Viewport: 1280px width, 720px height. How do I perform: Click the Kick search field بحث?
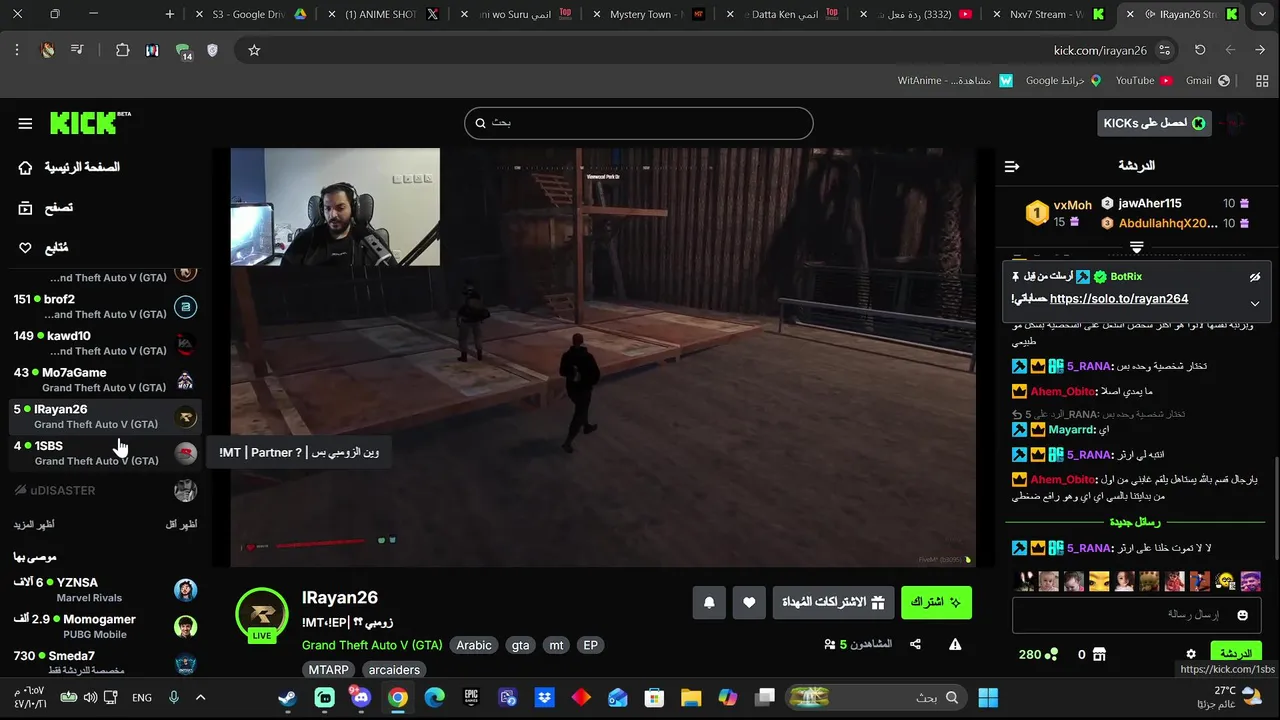(638, 123)
